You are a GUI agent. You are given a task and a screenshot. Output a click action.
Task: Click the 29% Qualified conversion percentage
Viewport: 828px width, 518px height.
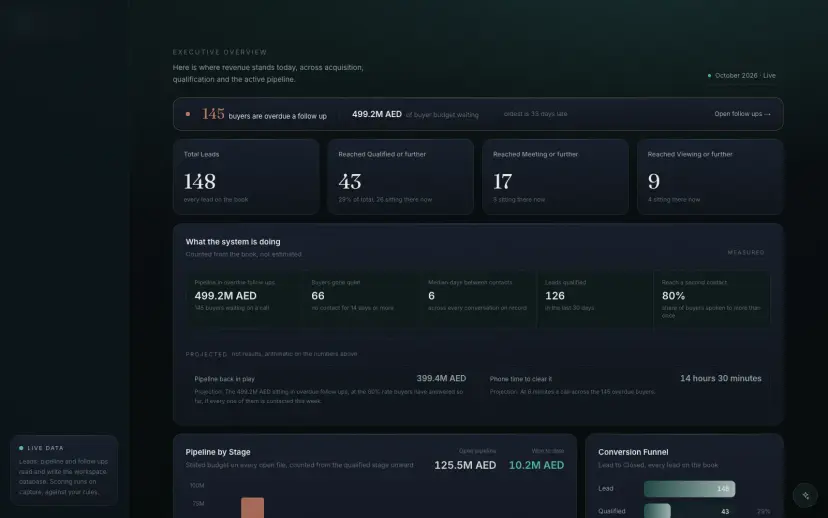tap(763, 512)
